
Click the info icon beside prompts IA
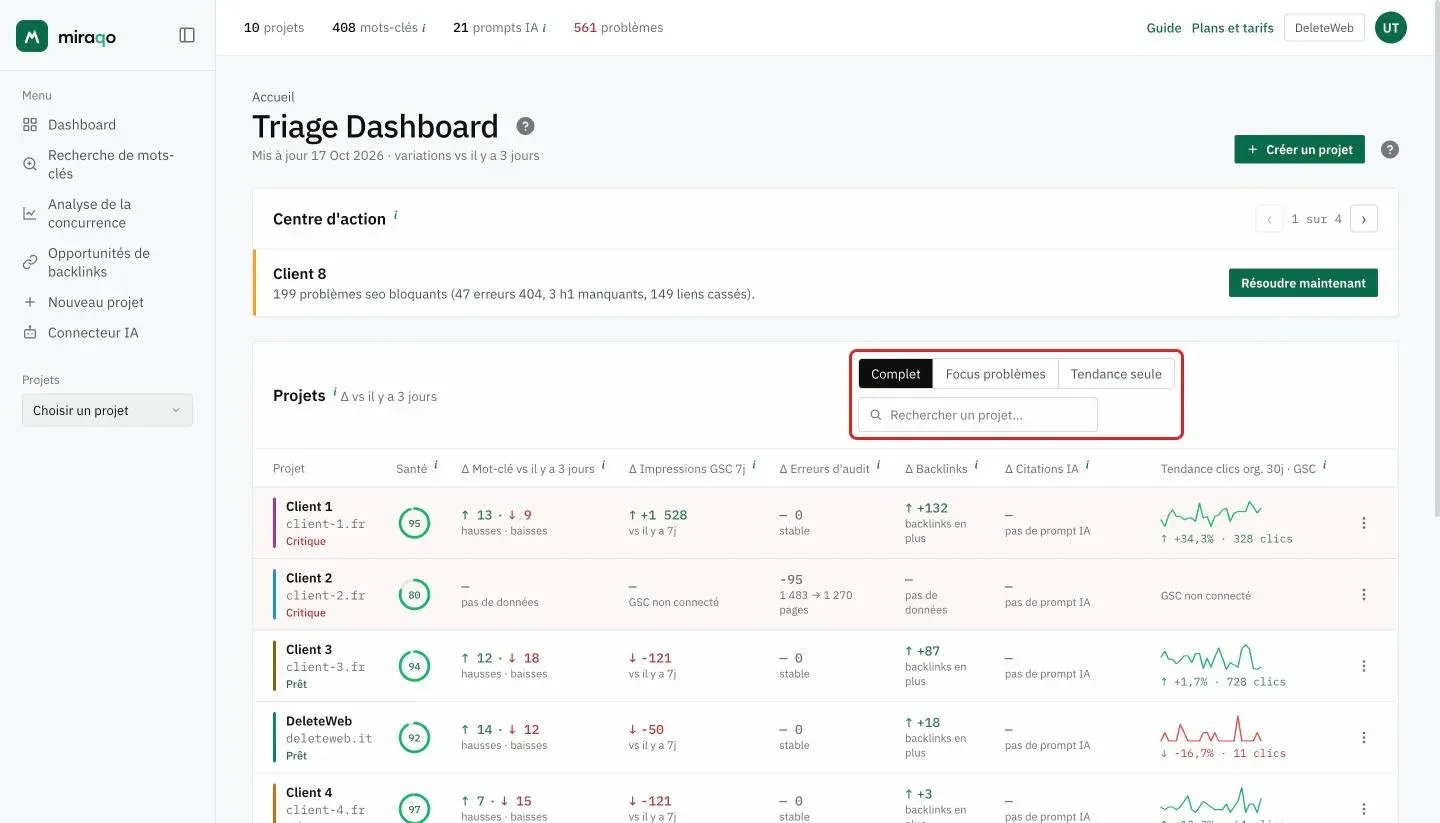544,28
